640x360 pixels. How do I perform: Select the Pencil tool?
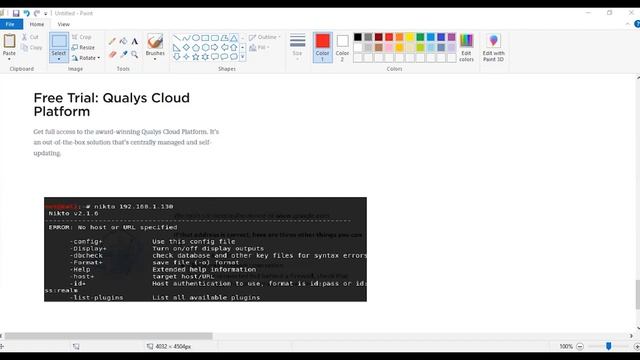(112, 41)
